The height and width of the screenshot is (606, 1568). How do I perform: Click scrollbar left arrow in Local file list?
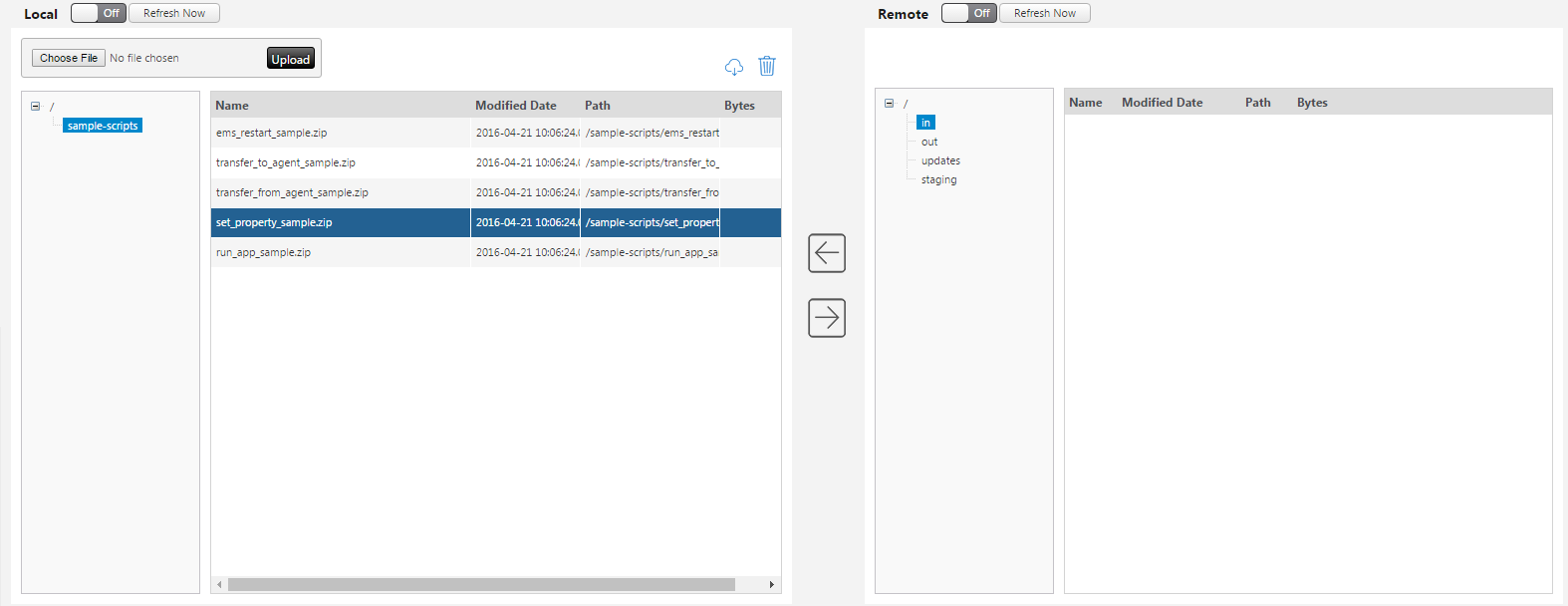click(x=219, y=585)
